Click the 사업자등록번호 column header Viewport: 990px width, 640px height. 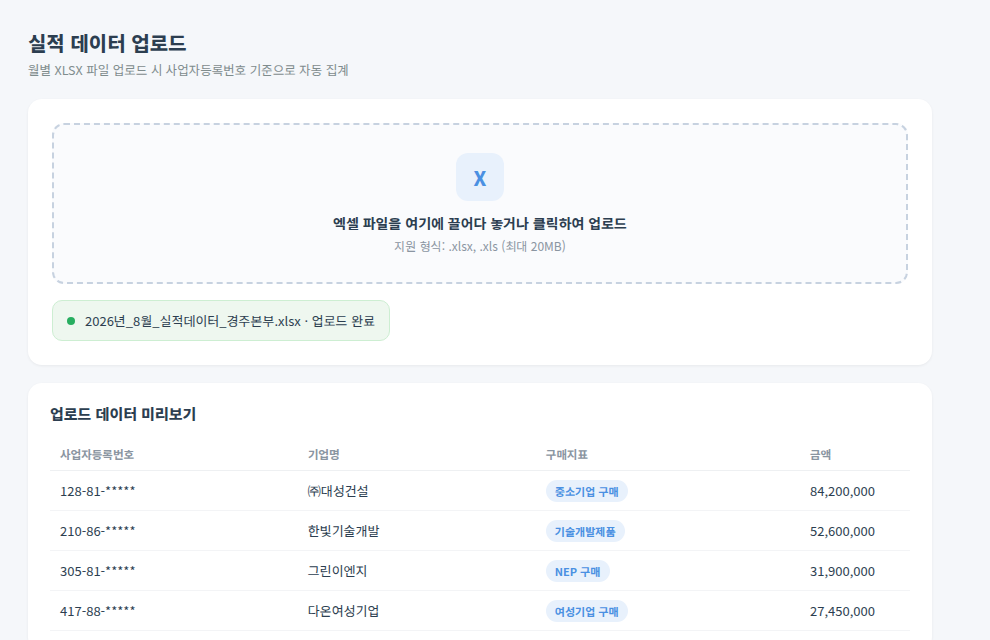pos(97,454)
